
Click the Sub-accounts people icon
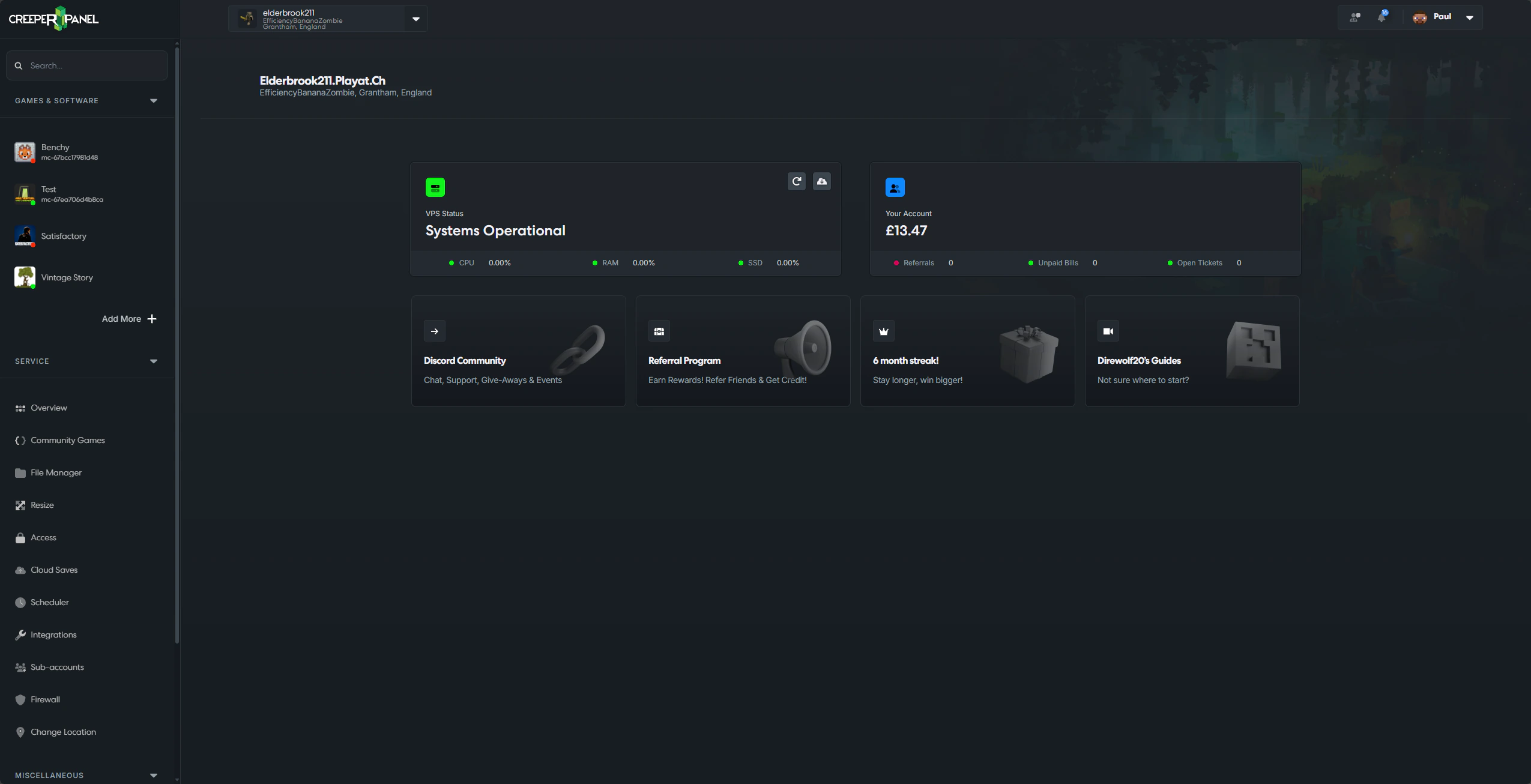(x=20, y=668)
